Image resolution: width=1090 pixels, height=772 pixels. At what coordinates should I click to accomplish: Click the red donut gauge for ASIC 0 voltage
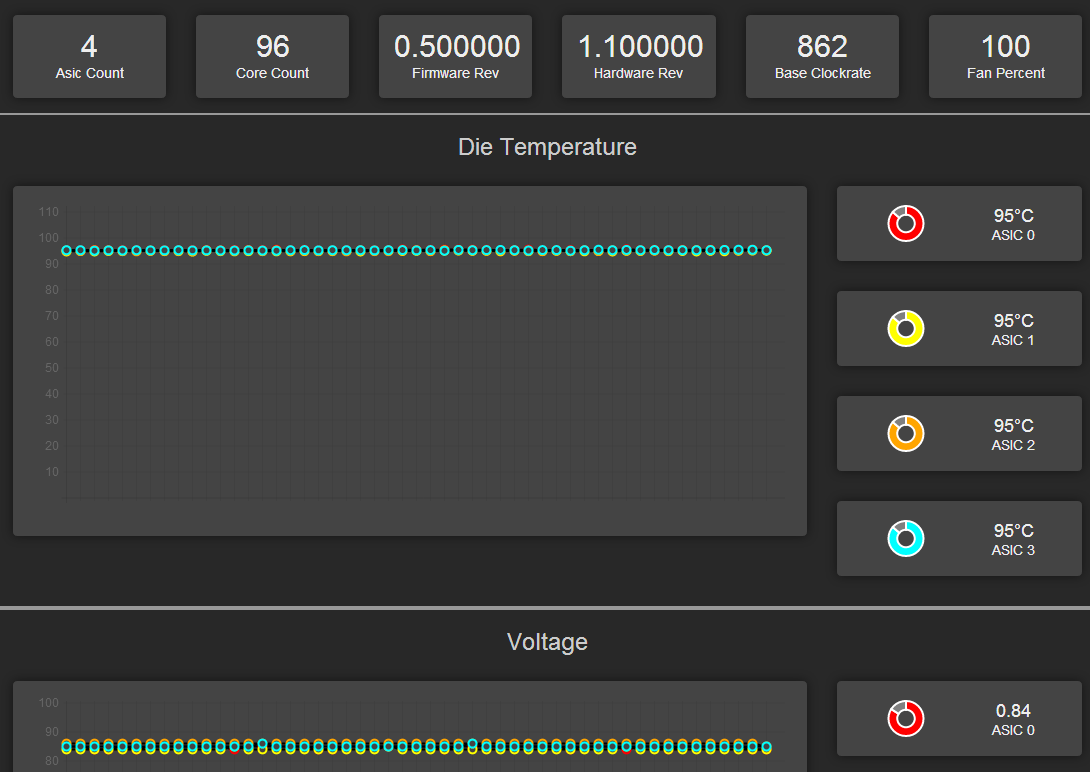(x=906, y=718)
